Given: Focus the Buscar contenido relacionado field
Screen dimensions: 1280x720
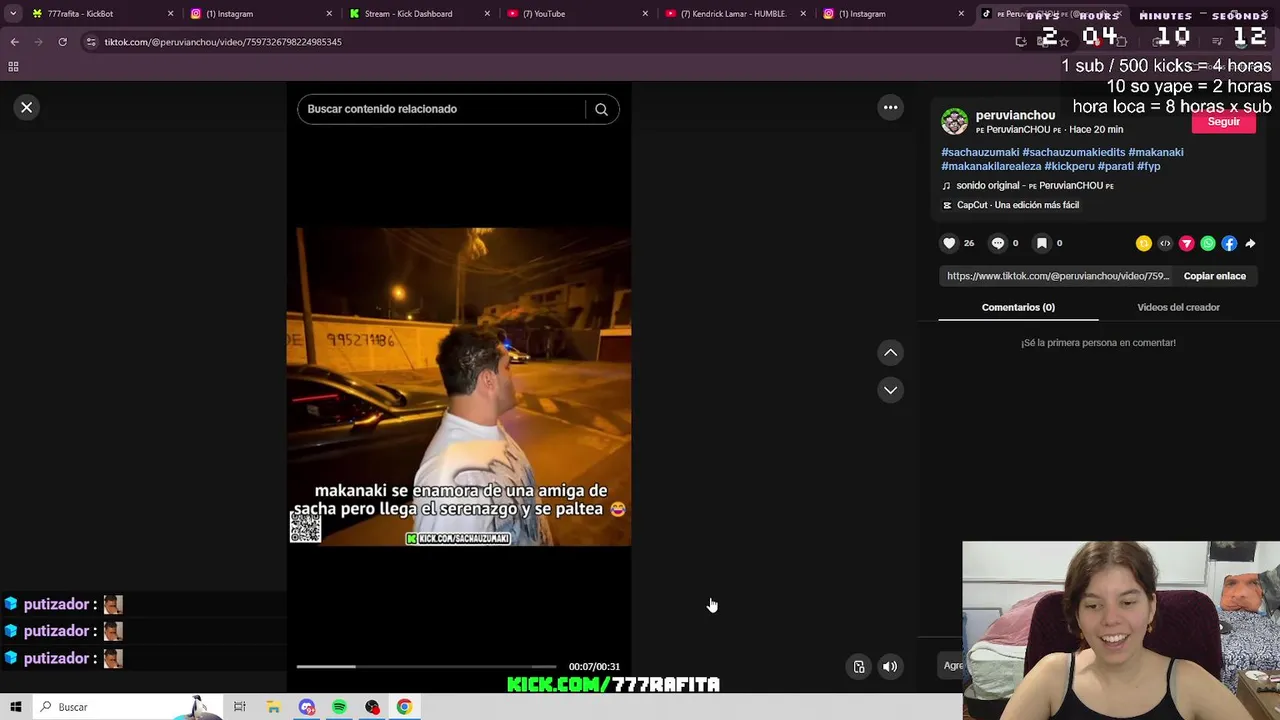Looking at the screenshot, I should point(443,109).
